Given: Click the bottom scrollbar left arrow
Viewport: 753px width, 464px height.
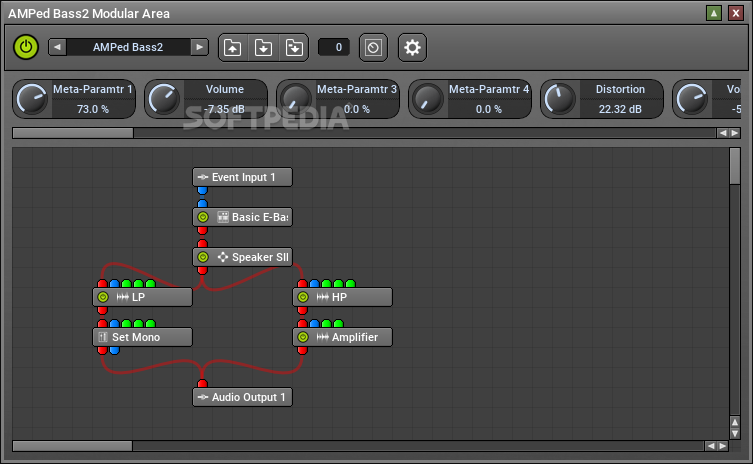Looking at the screenshot, I should [711, 446].
